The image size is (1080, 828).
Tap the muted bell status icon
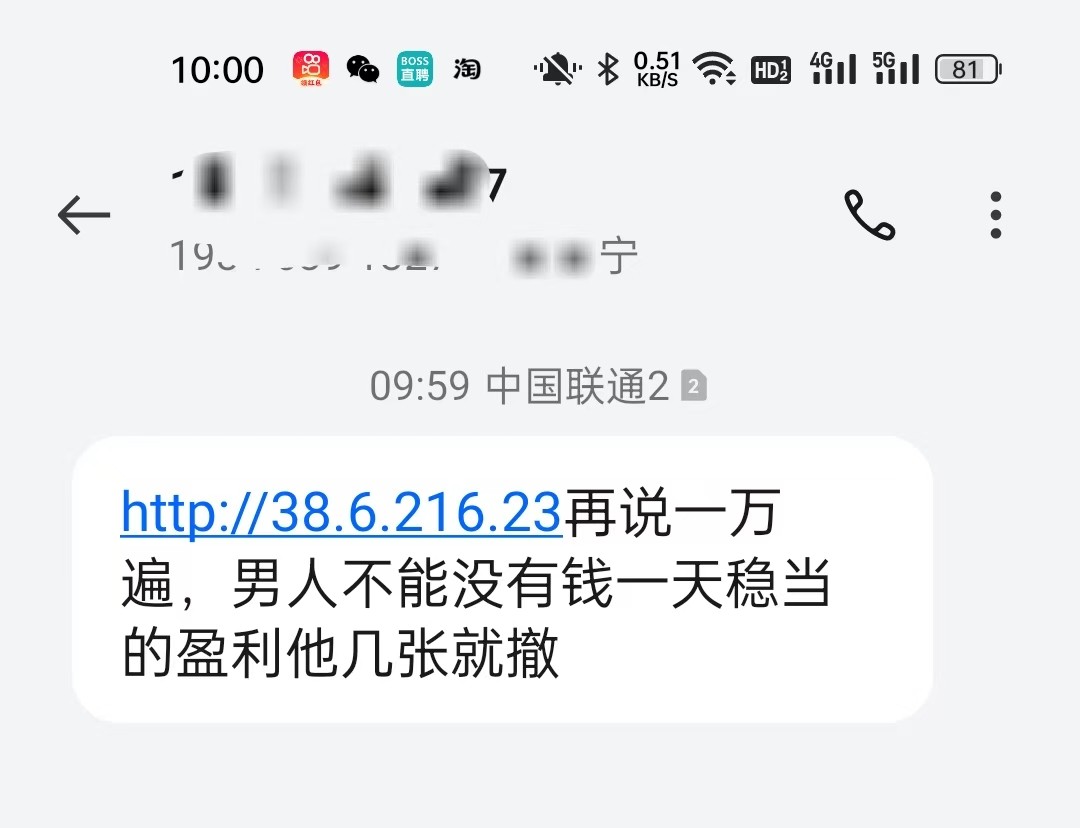557,70
